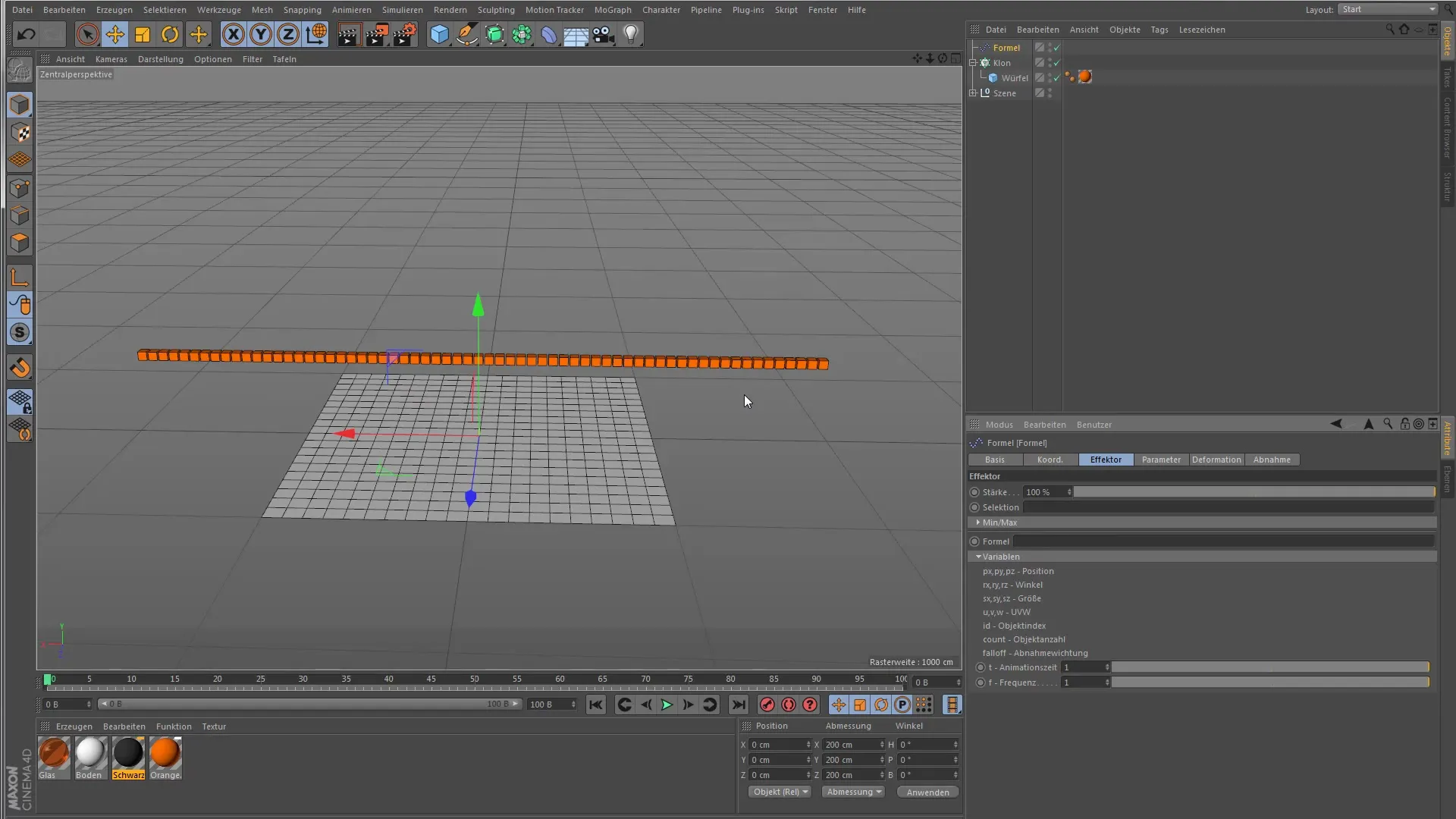This screenshot has height=819, width=1456.
Task: Play the animation forward
Action: (x=667, y=705)
